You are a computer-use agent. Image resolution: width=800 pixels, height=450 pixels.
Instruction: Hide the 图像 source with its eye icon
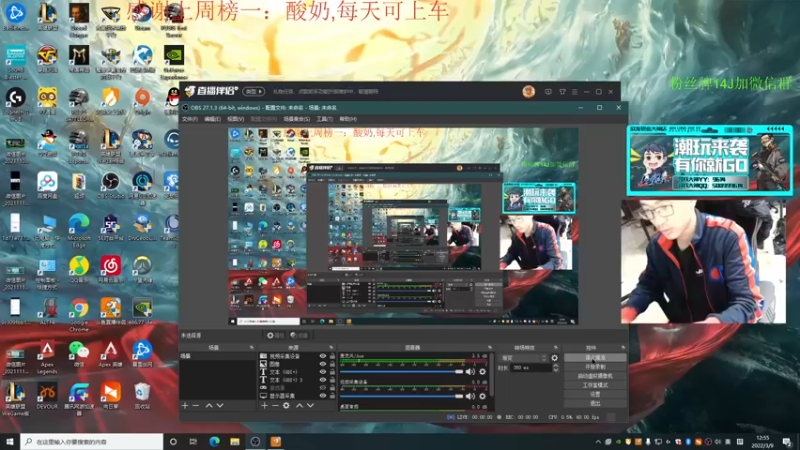pyautogui.click(x=322, y=364)
